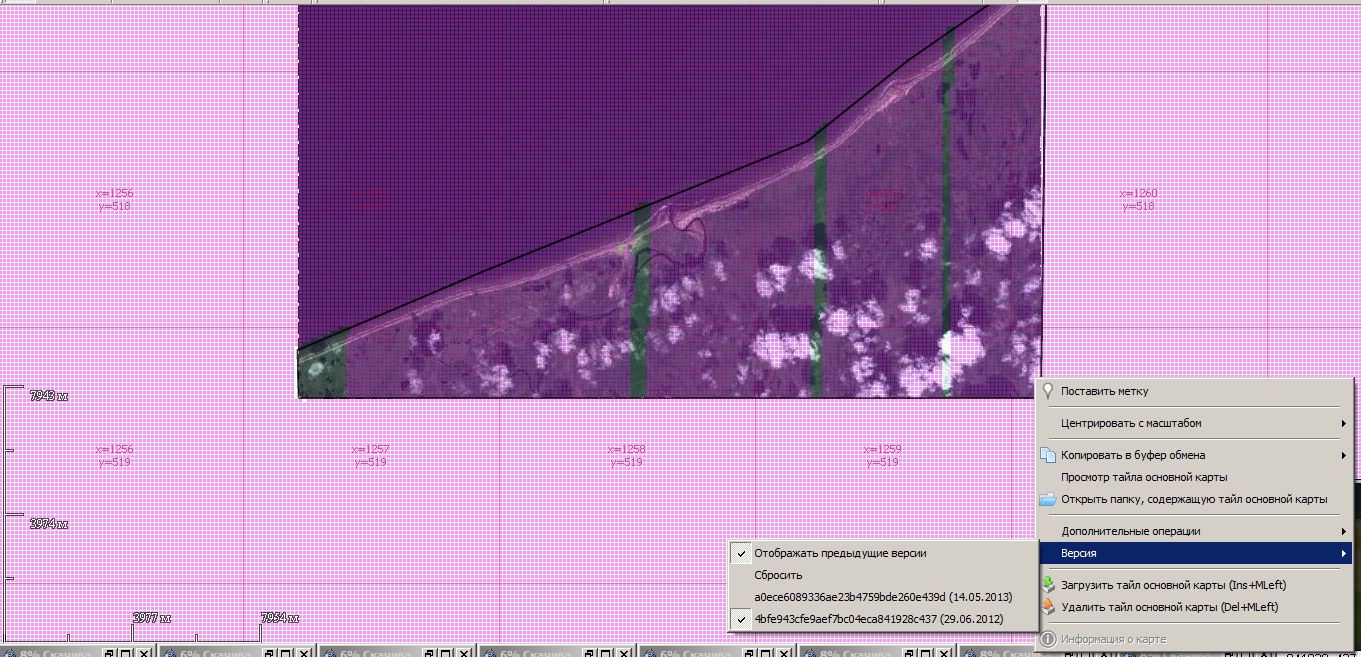Click the info icon beside "Информация о карте"
1361x657 pixels.
1047,639
